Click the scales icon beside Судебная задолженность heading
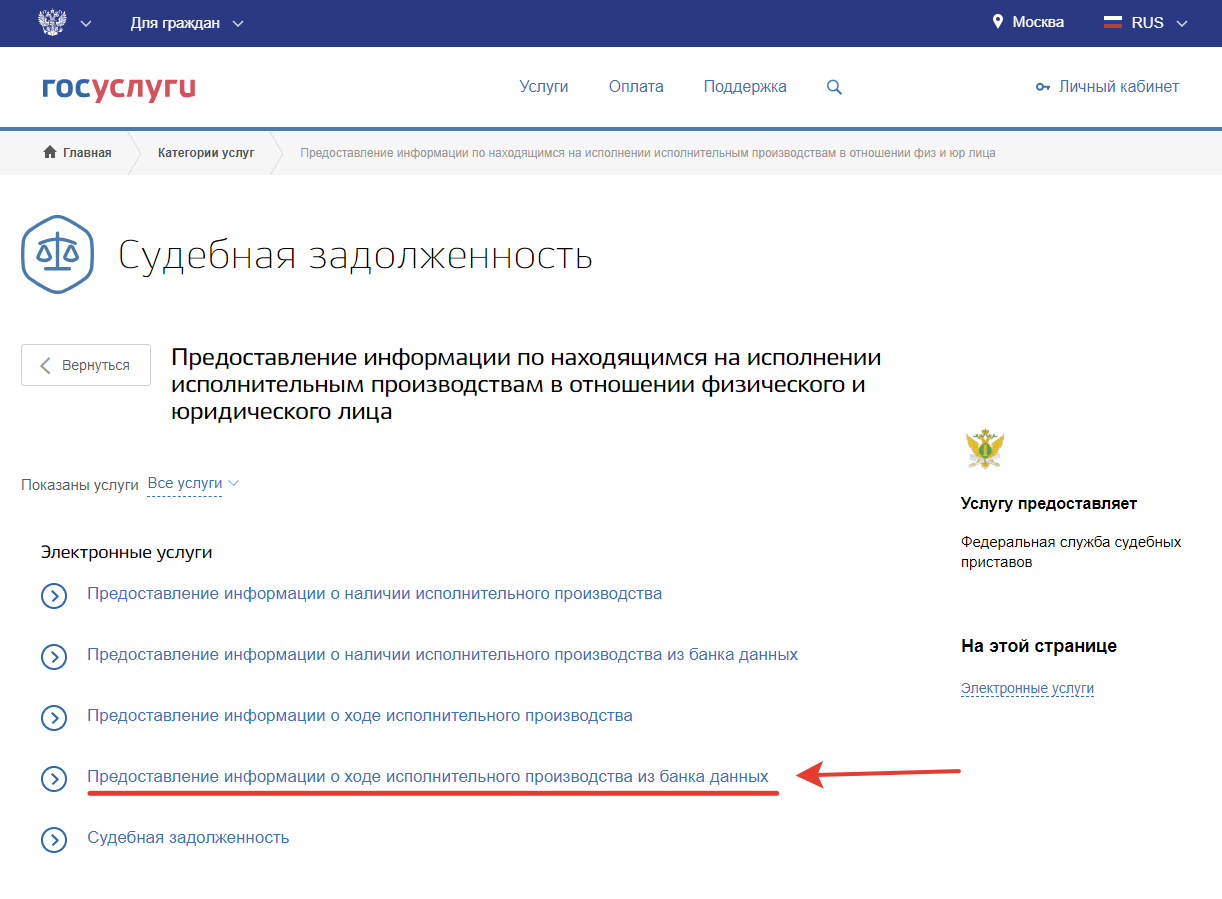 coord(57,254)
